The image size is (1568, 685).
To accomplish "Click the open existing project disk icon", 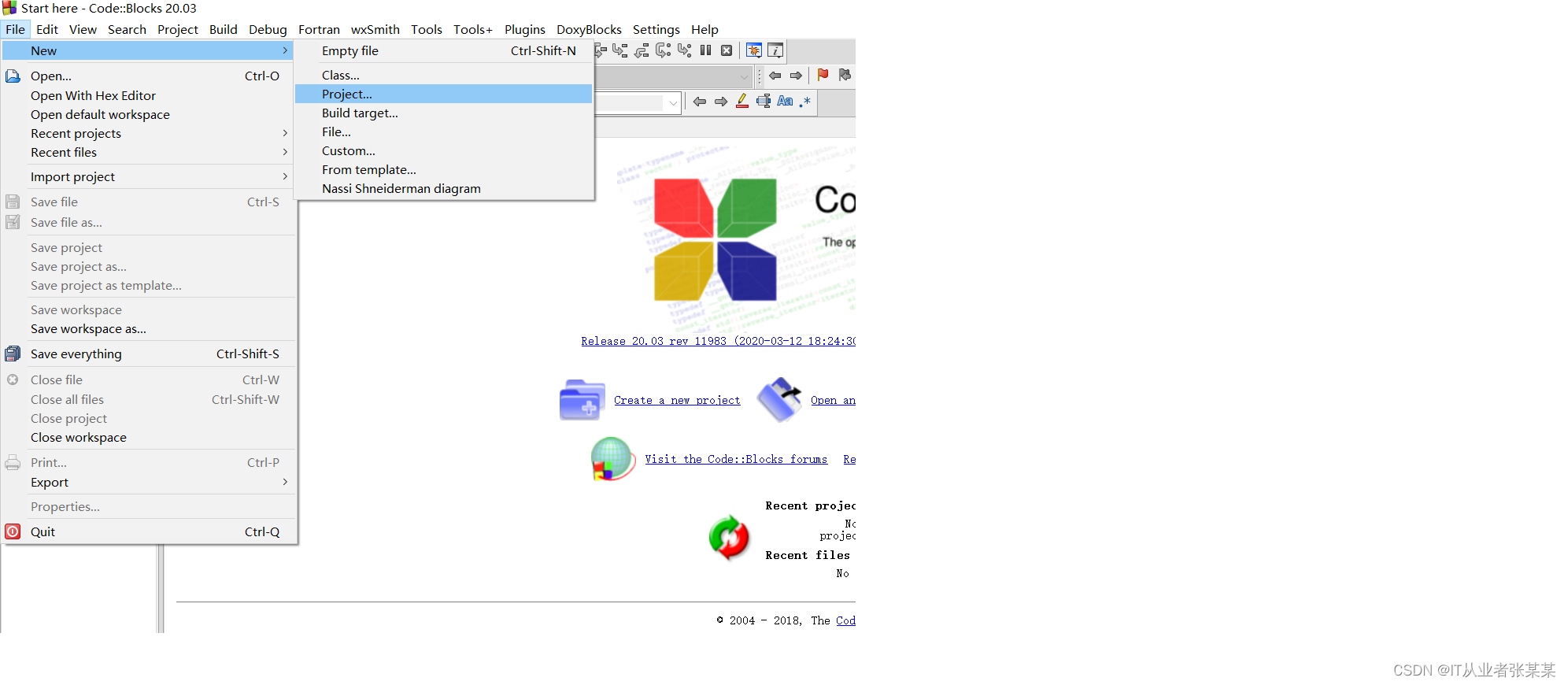I will pyautogui.click(x=779, y=399).
